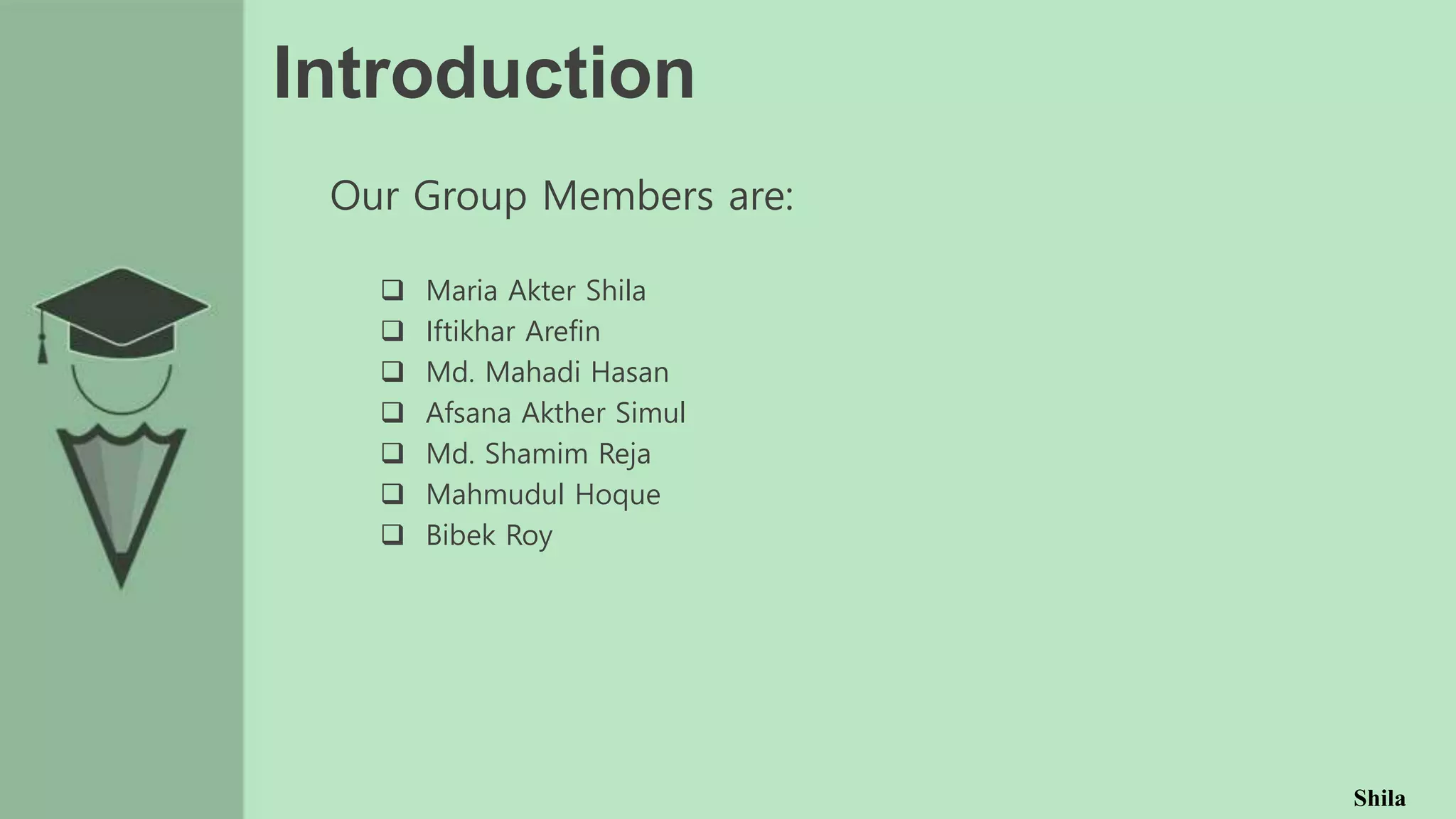Click the curved smile line graphic
The image size is (1456, 819).
[x=122, y=391]
